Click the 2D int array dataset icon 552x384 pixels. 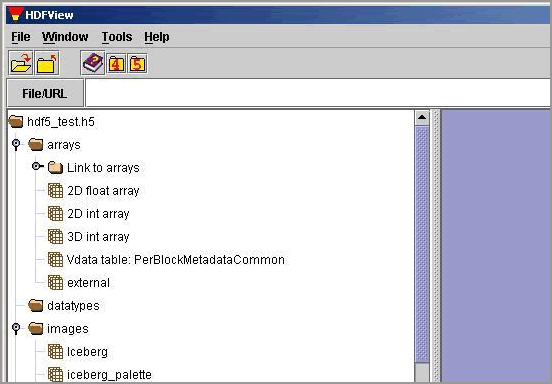55,214
